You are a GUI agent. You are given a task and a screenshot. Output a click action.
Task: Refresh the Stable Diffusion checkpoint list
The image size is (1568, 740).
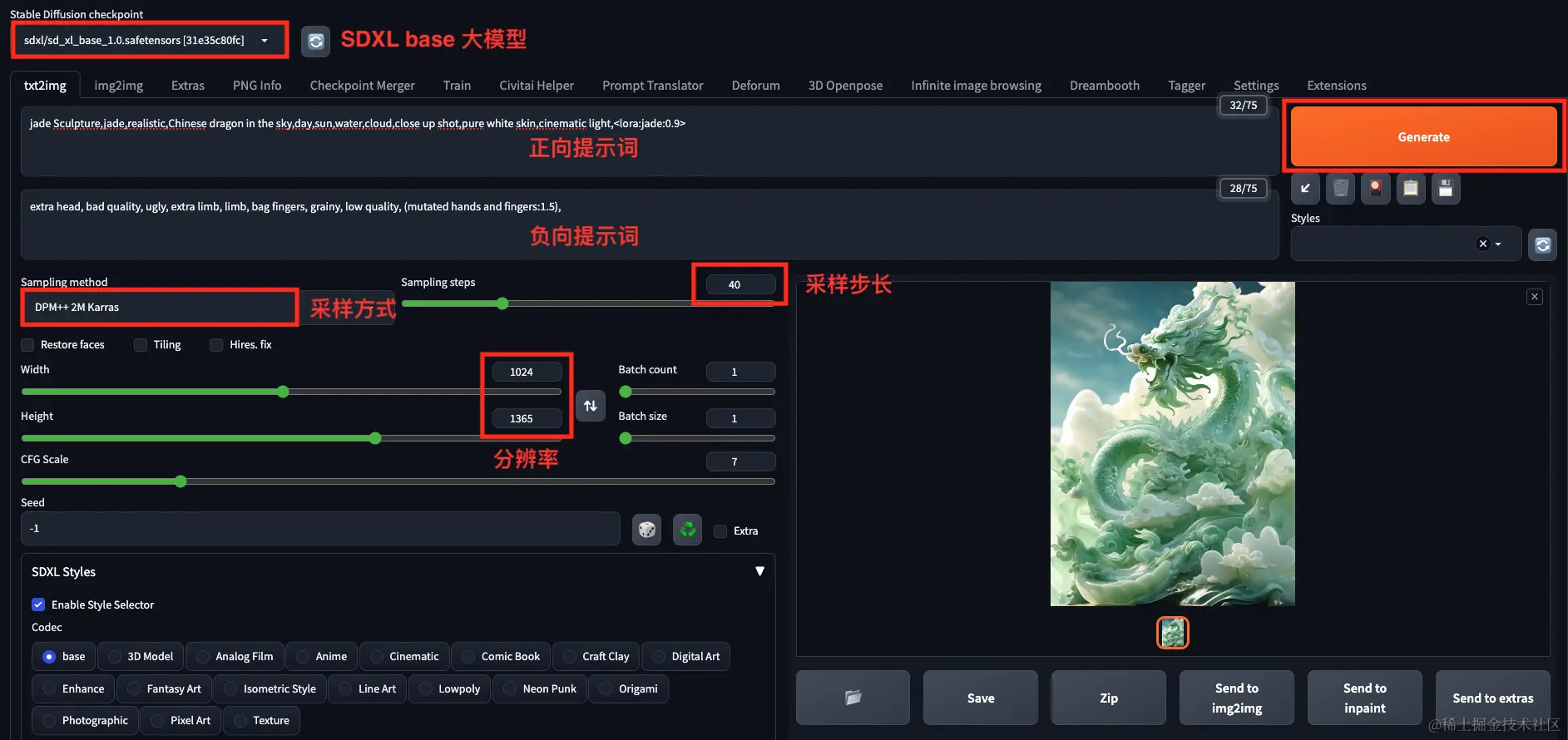(315, 41)
